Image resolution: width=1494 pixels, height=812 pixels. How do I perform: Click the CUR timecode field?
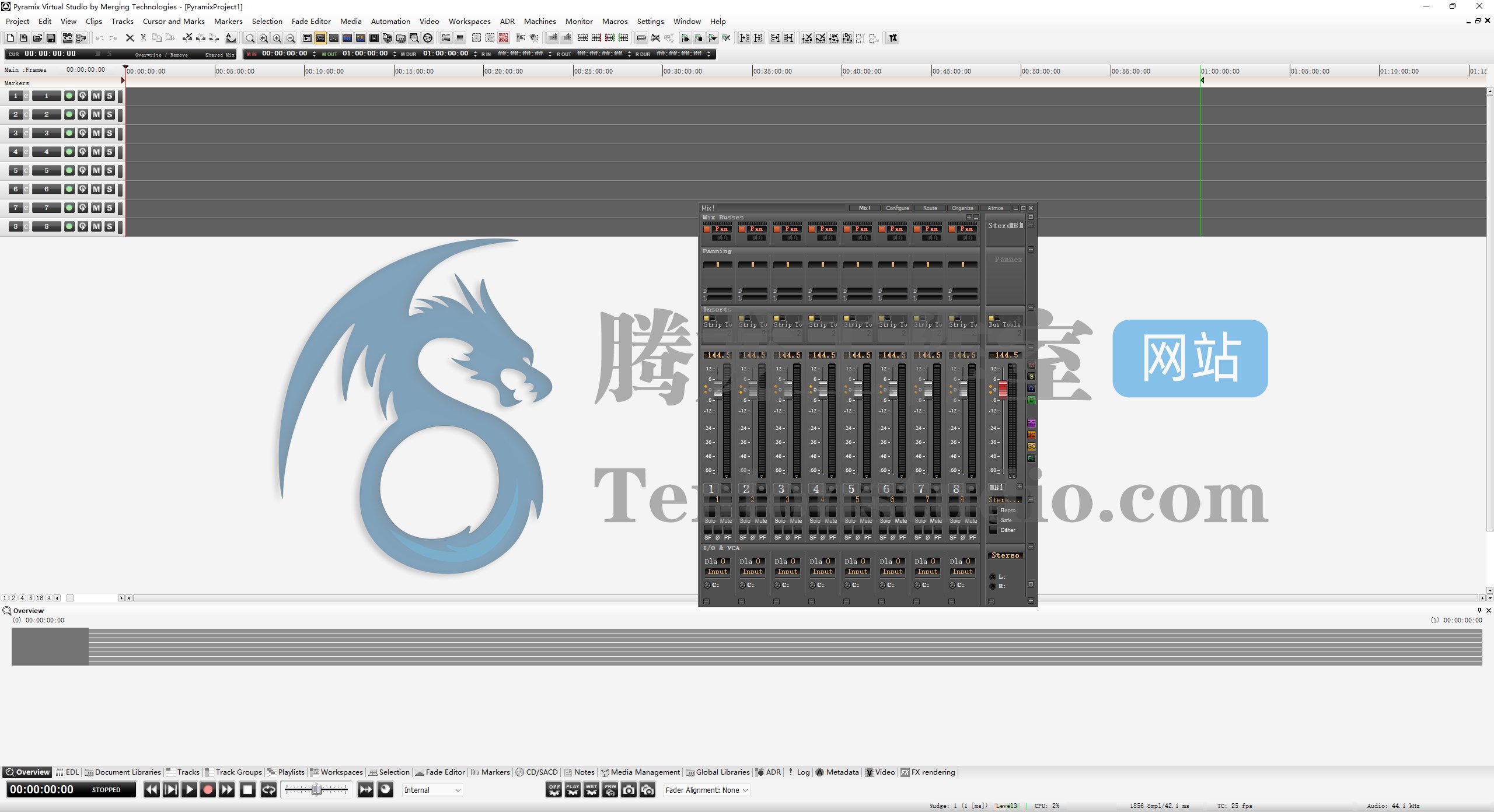pyautogui.click(x=50, y=54)
